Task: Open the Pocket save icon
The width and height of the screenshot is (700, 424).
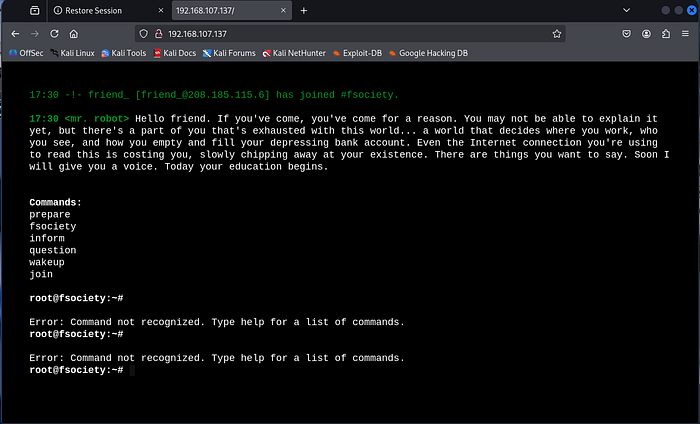Action: click(626, 34)
